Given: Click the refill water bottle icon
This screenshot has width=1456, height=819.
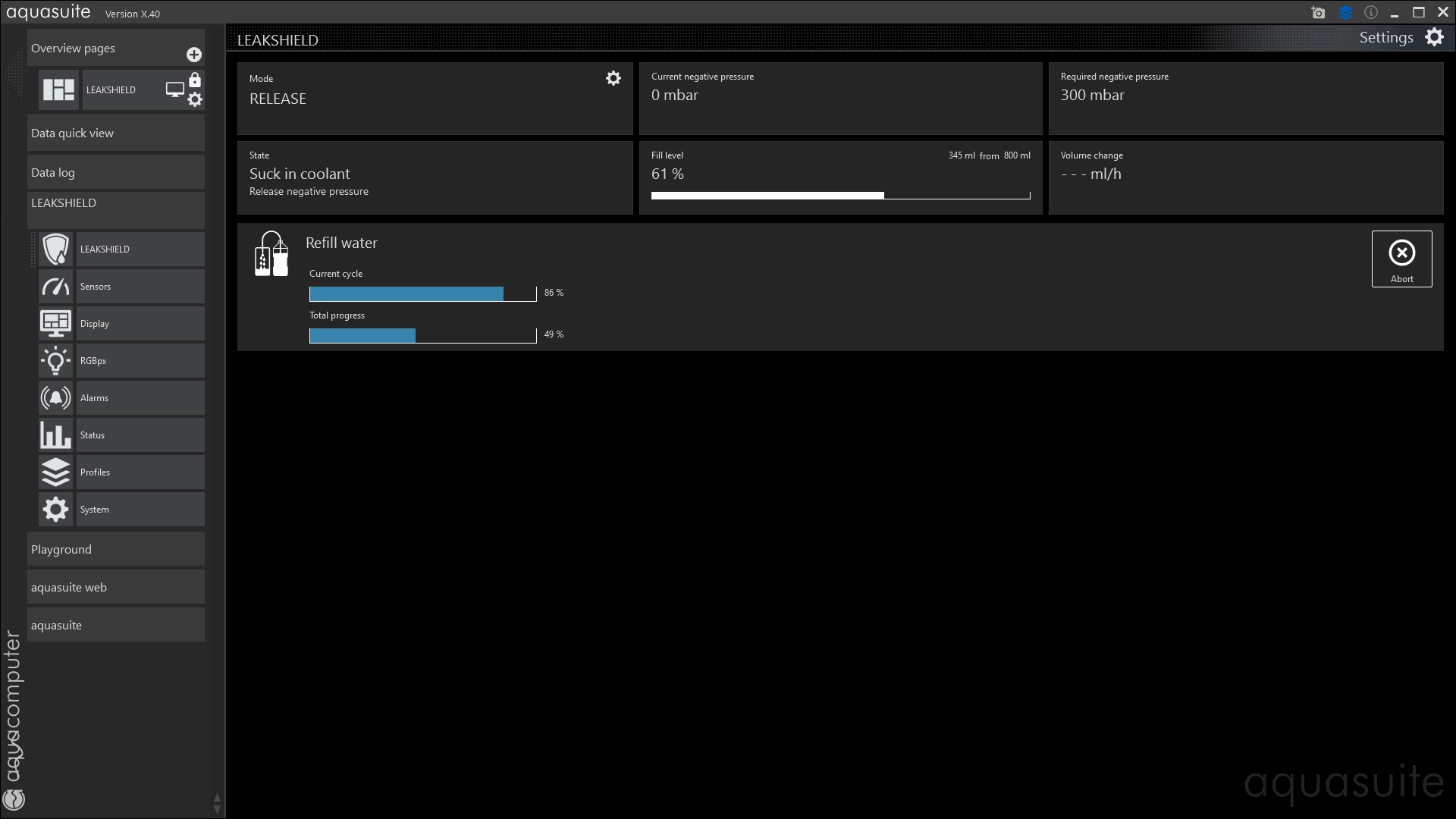Looking at the screenshot, I should click(271, 254).
